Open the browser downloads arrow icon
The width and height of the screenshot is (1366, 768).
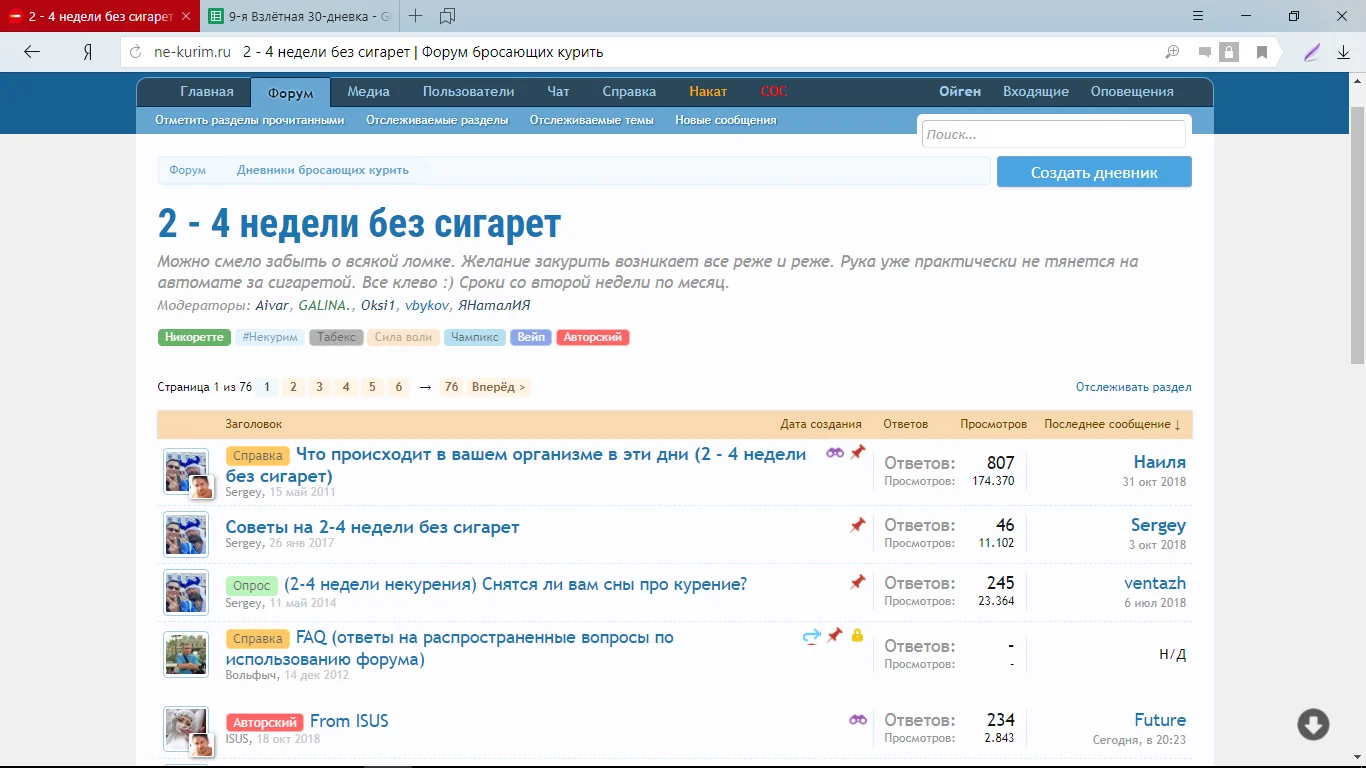point(1343,53)
